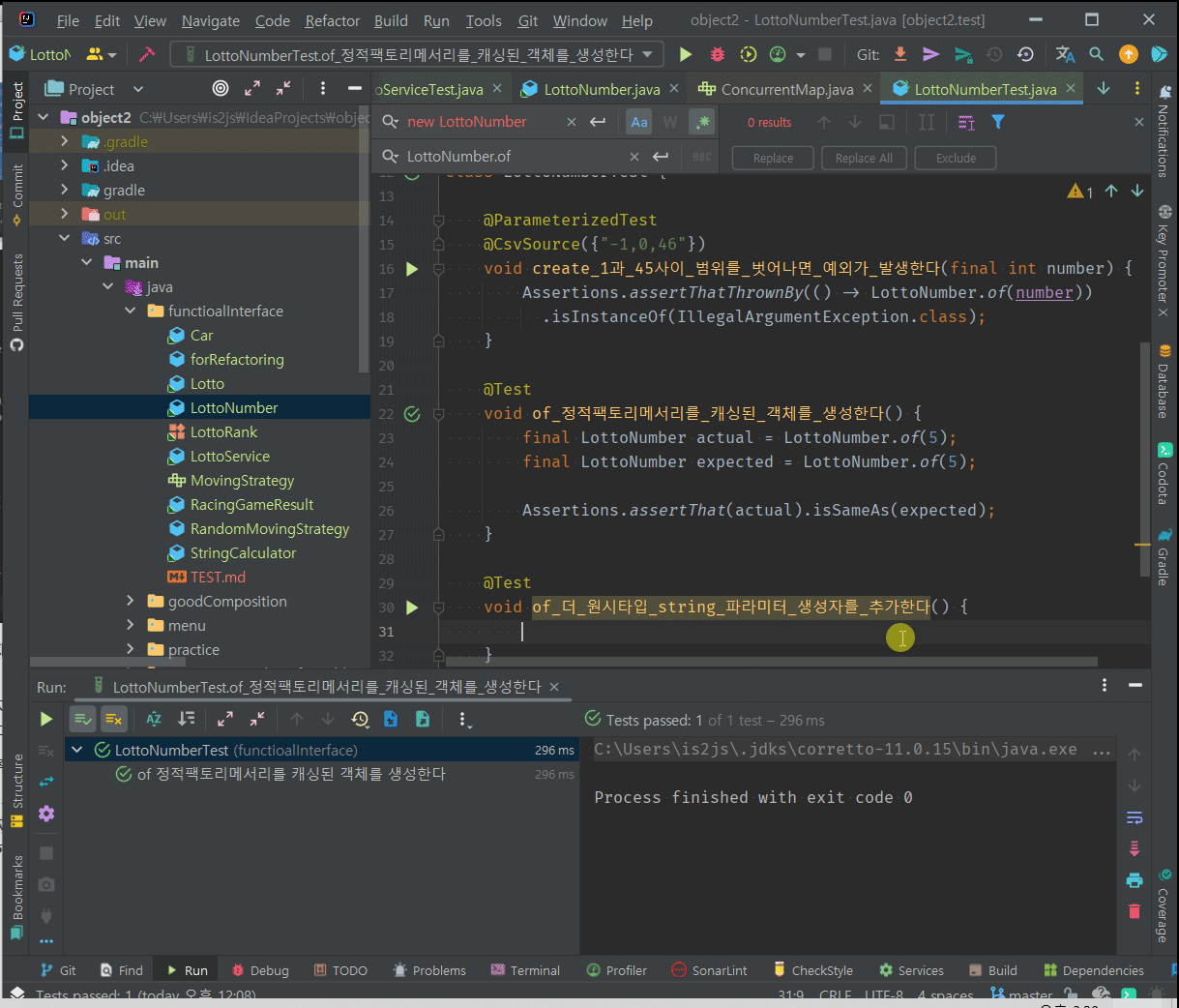Run test gutter icon on line 16

point(412,269)
